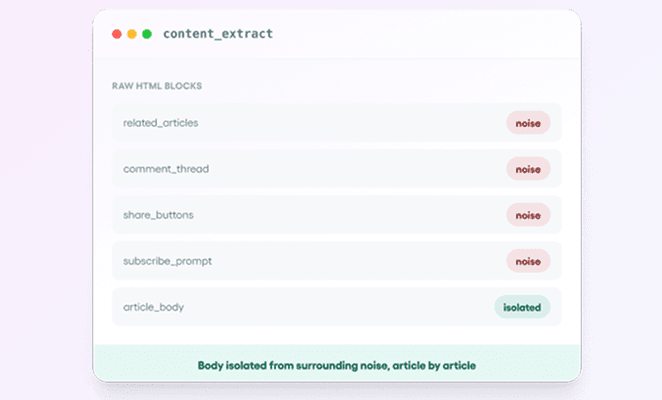This screenshot has width=662, height=400.
Task: Select the article_body row
Action: [x=336, y=307]
